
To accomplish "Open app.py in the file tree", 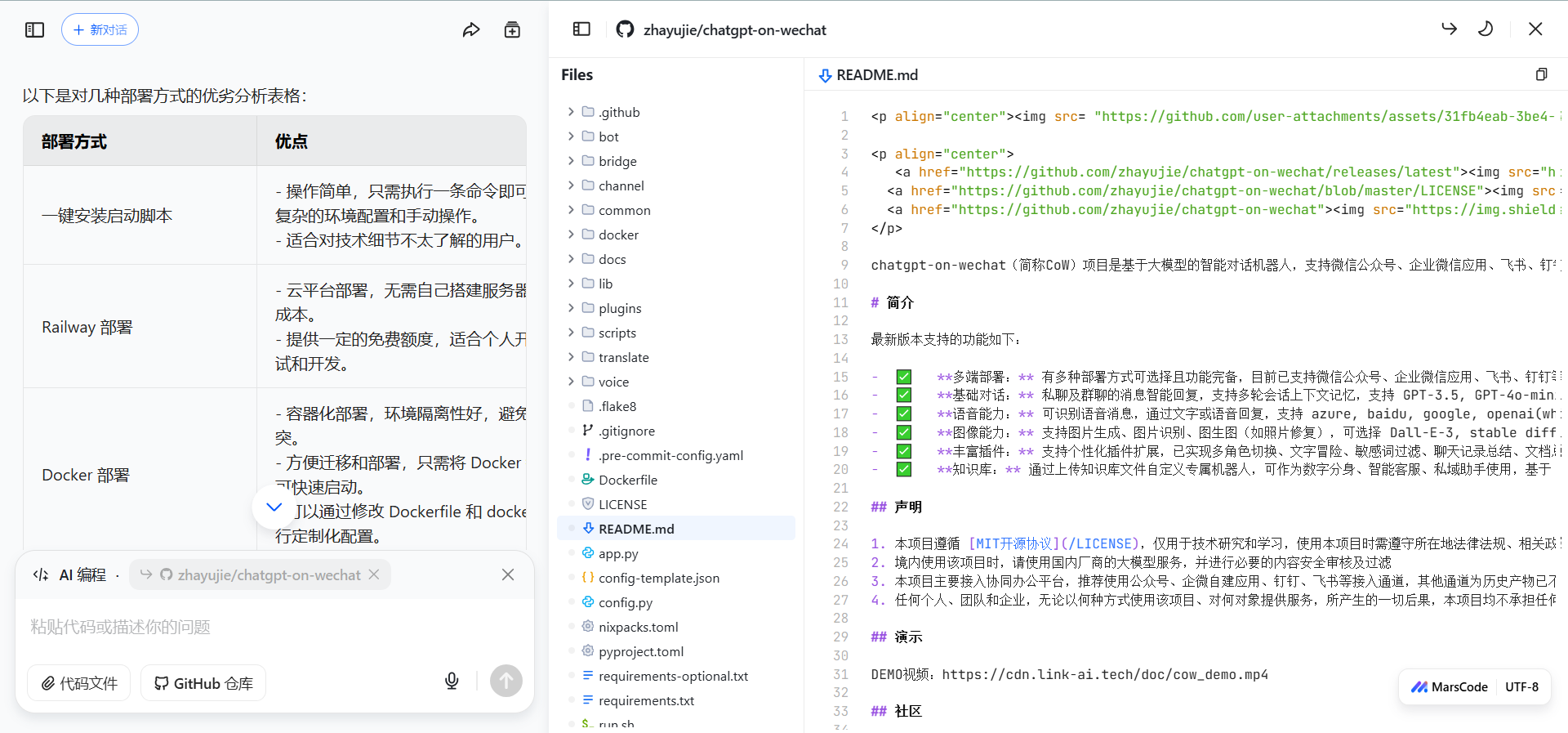I will [676, 553].
